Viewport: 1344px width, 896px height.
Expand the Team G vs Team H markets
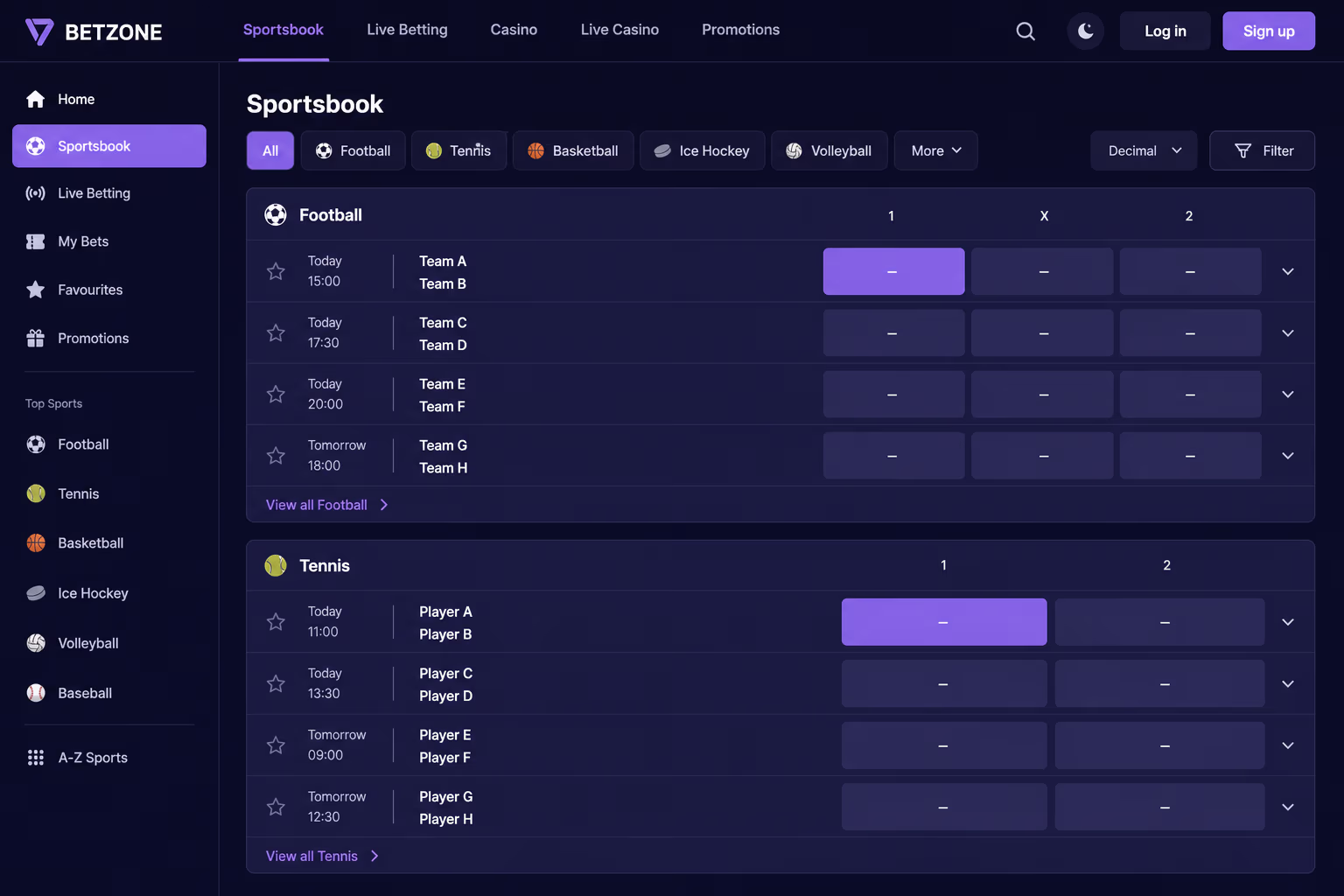point(1288,455)
